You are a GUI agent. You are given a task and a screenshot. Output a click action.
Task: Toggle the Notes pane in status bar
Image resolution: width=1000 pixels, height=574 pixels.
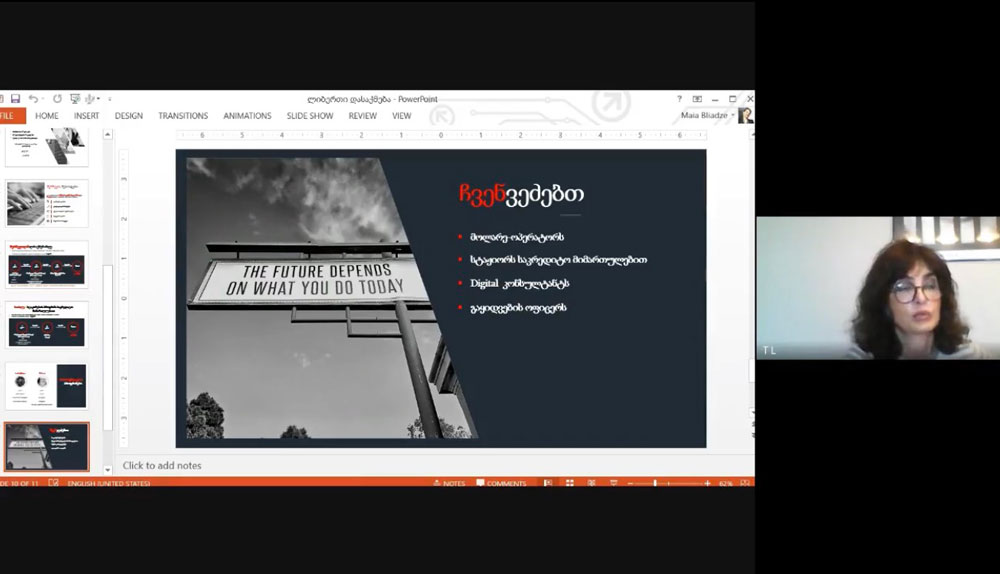[x=449, y=483]
